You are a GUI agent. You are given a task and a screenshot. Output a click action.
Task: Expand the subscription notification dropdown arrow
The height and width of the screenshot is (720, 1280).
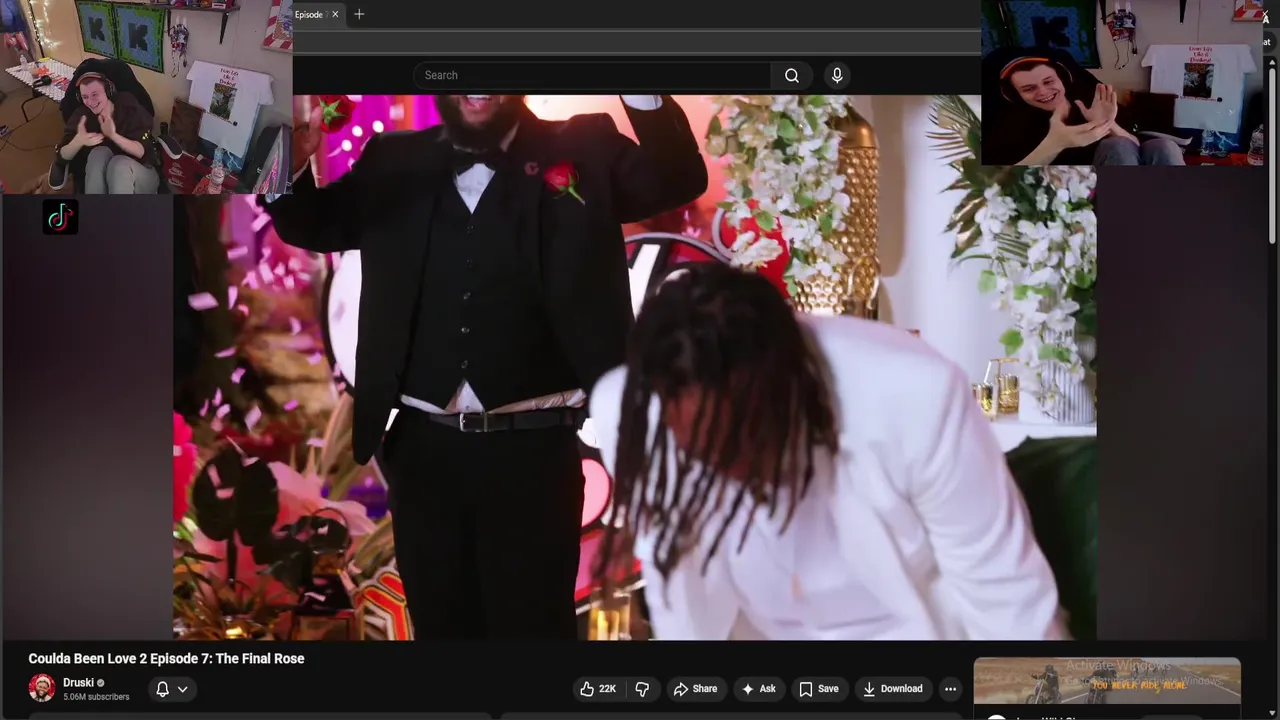(183, 689)
